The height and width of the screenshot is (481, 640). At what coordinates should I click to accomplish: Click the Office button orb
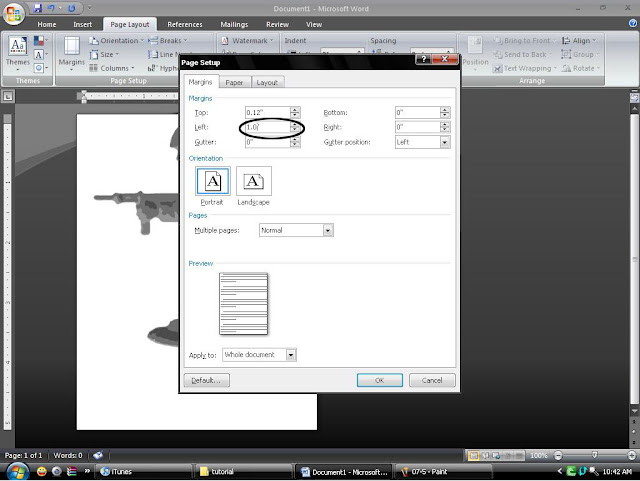tap(13, 13)
